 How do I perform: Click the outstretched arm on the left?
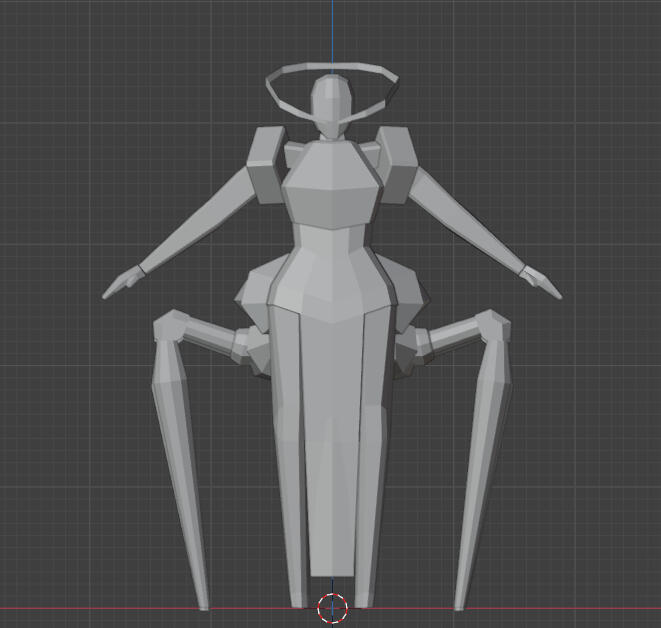point(195,232)
